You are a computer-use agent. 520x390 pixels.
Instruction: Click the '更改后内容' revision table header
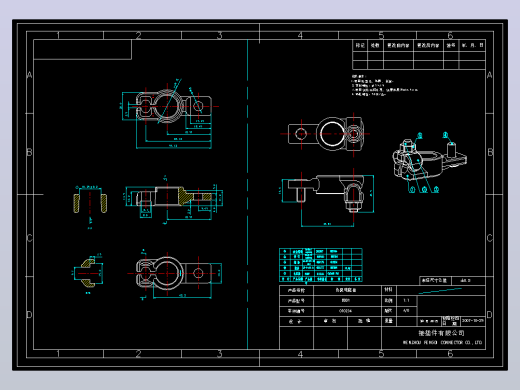click(428, 45)
